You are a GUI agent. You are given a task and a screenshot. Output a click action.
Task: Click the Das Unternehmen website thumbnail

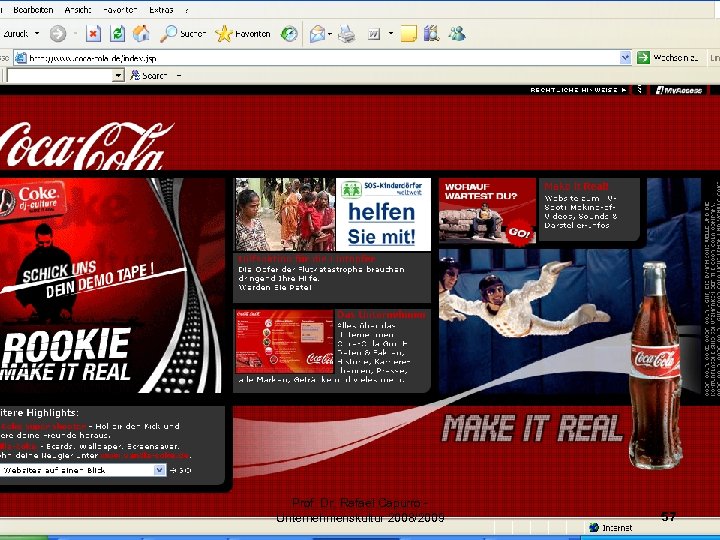pos(284,342)
